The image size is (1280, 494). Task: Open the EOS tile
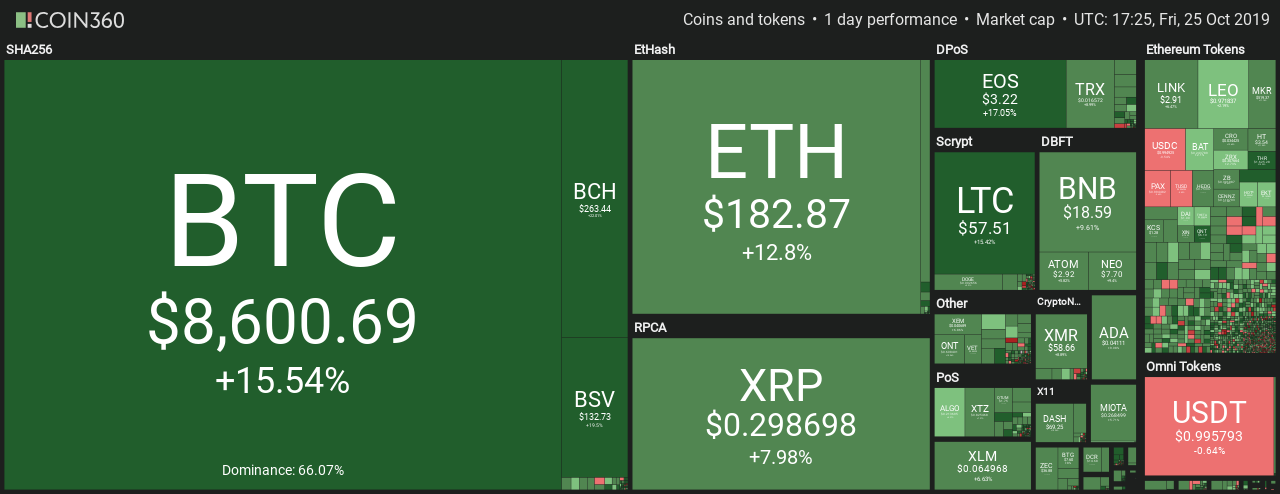pos(1000,93)
